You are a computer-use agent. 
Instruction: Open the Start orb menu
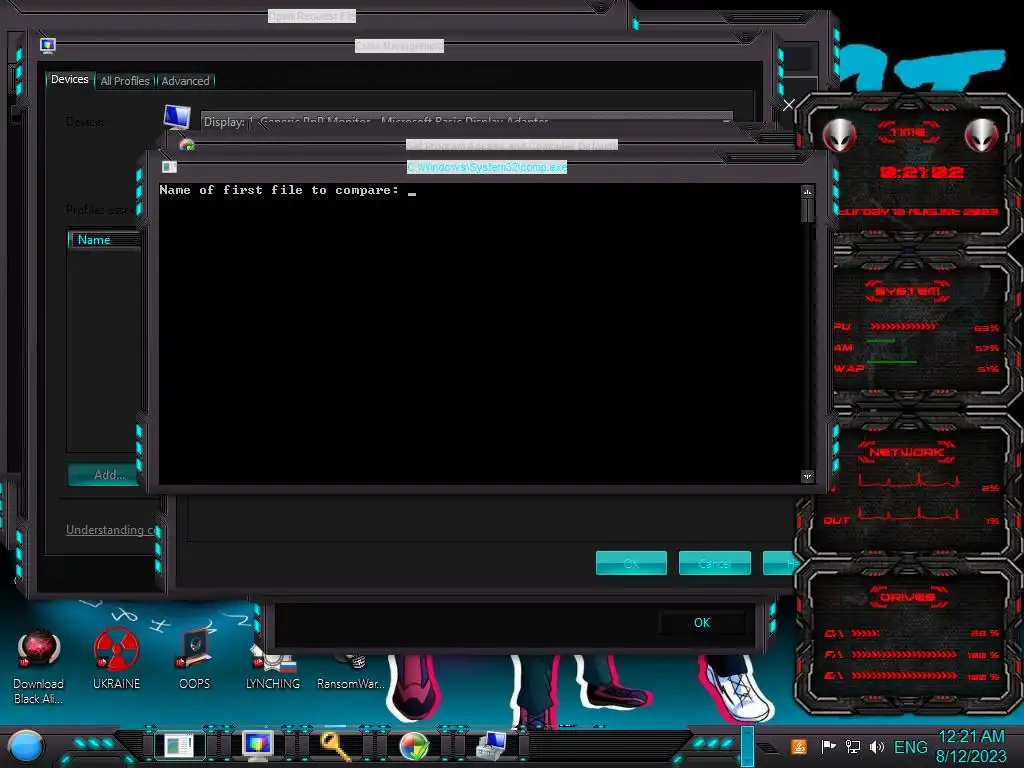[x=26, y=746]
